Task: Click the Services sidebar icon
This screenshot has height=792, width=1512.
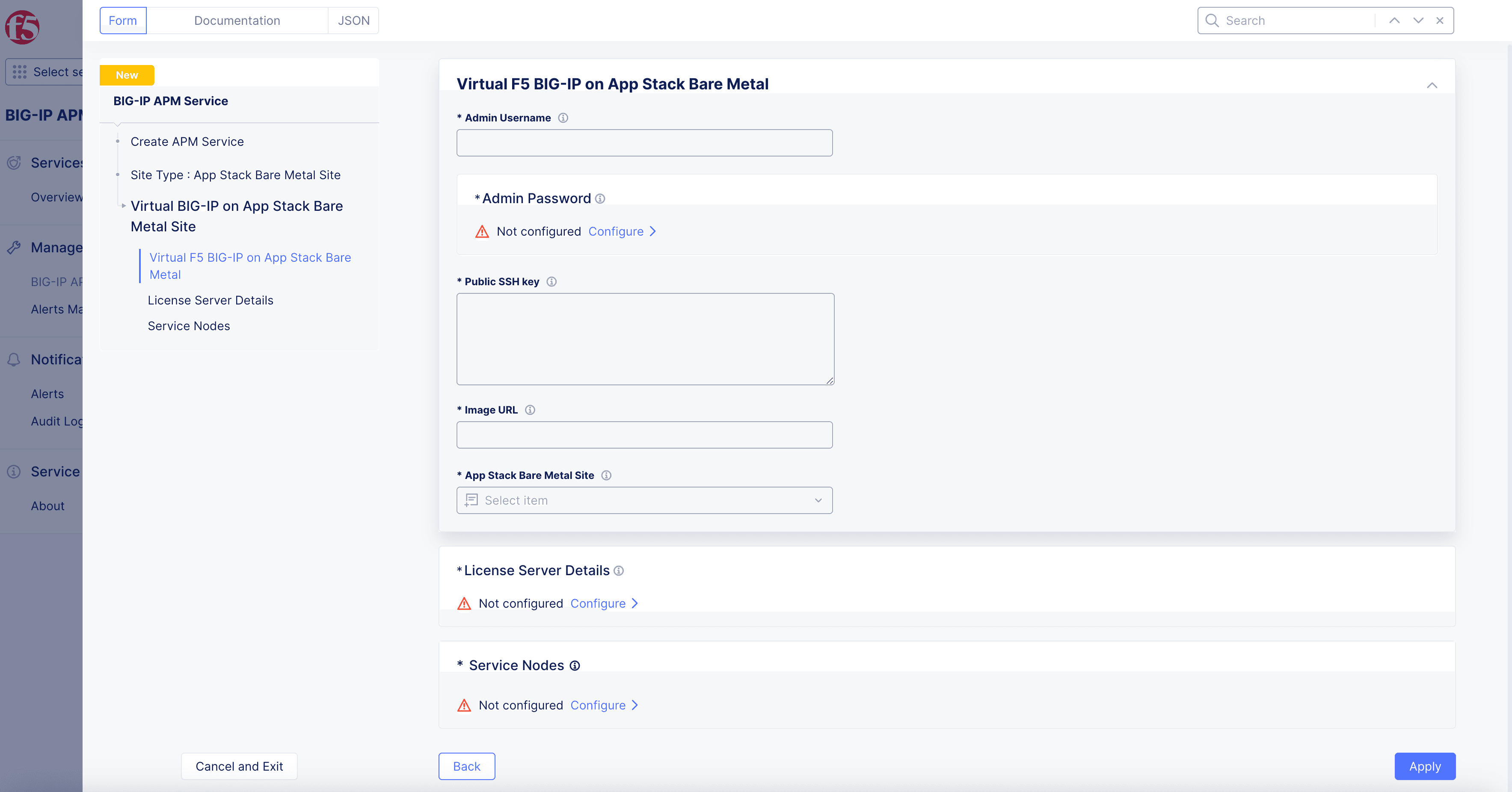Action: pyautogui.click(x=14, y=163)
